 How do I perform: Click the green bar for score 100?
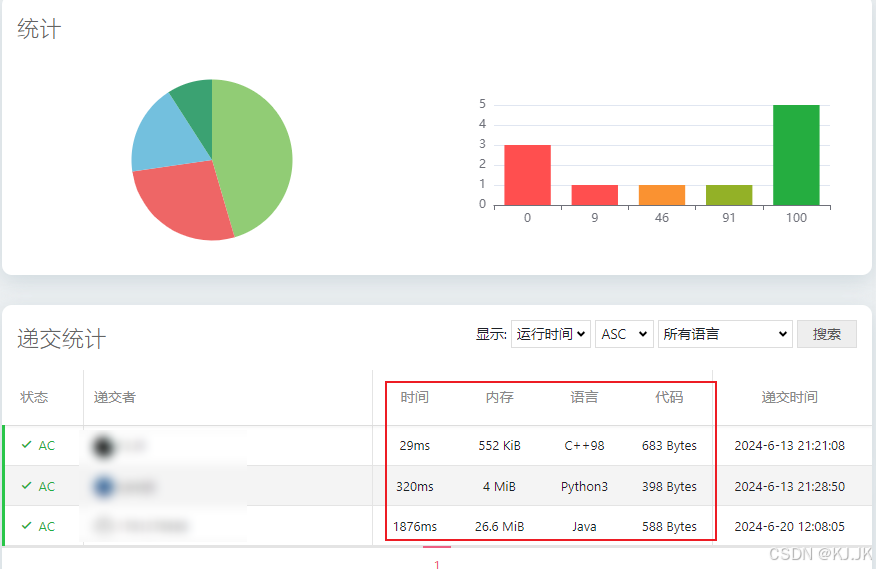tap(796, 155)
